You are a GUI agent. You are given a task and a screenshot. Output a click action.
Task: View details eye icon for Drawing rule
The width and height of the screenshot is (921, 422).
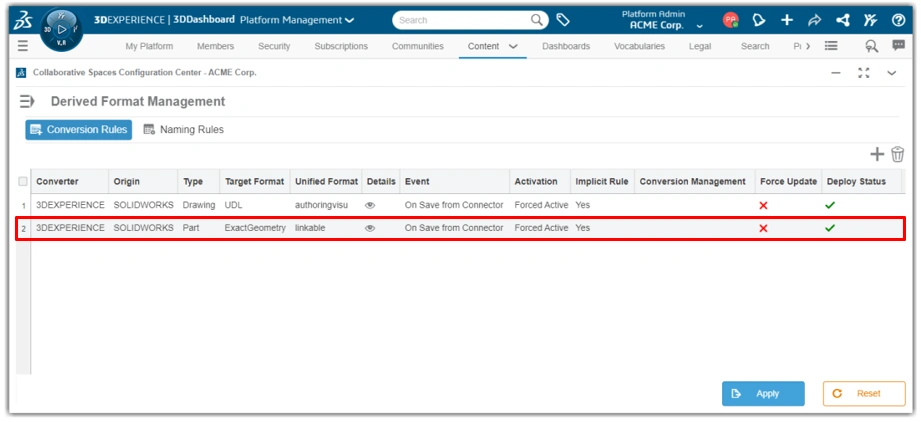point(369,205)
